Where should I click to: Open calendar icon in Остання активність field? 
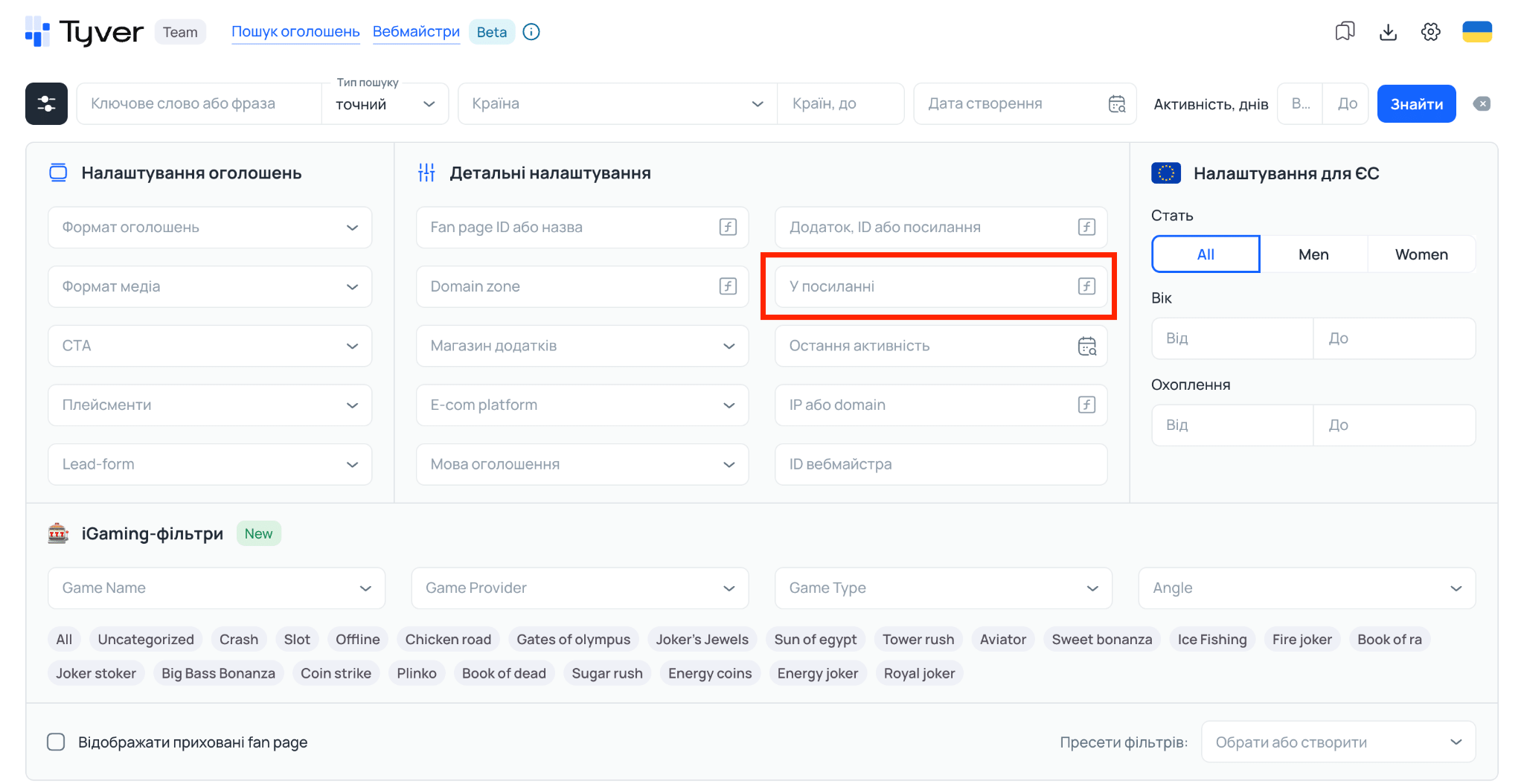pyautogui.click(x=1087, y=346)
